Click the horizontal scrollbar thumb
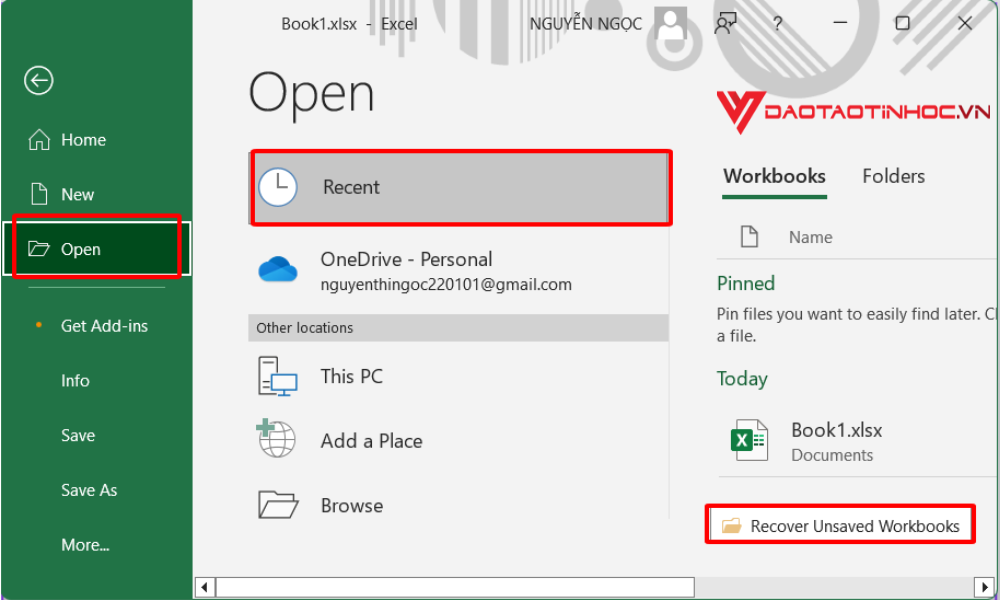Viewport: 1000px width, 600px height. 455,587
